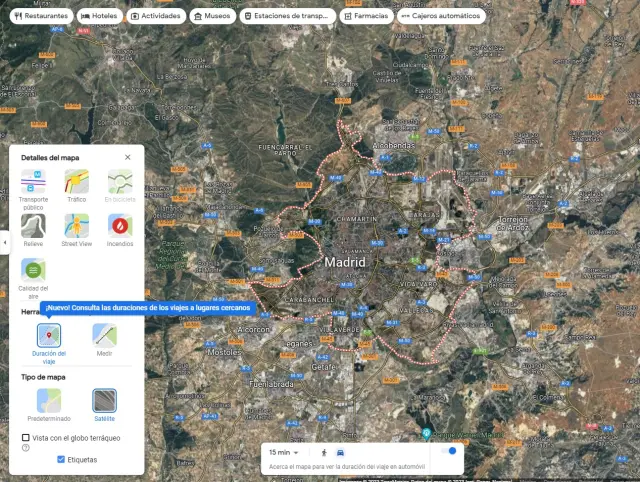This screenshot has width=640, height=482.
Task: Turn on the Relieve terrain layer
Action: [33, 226]
